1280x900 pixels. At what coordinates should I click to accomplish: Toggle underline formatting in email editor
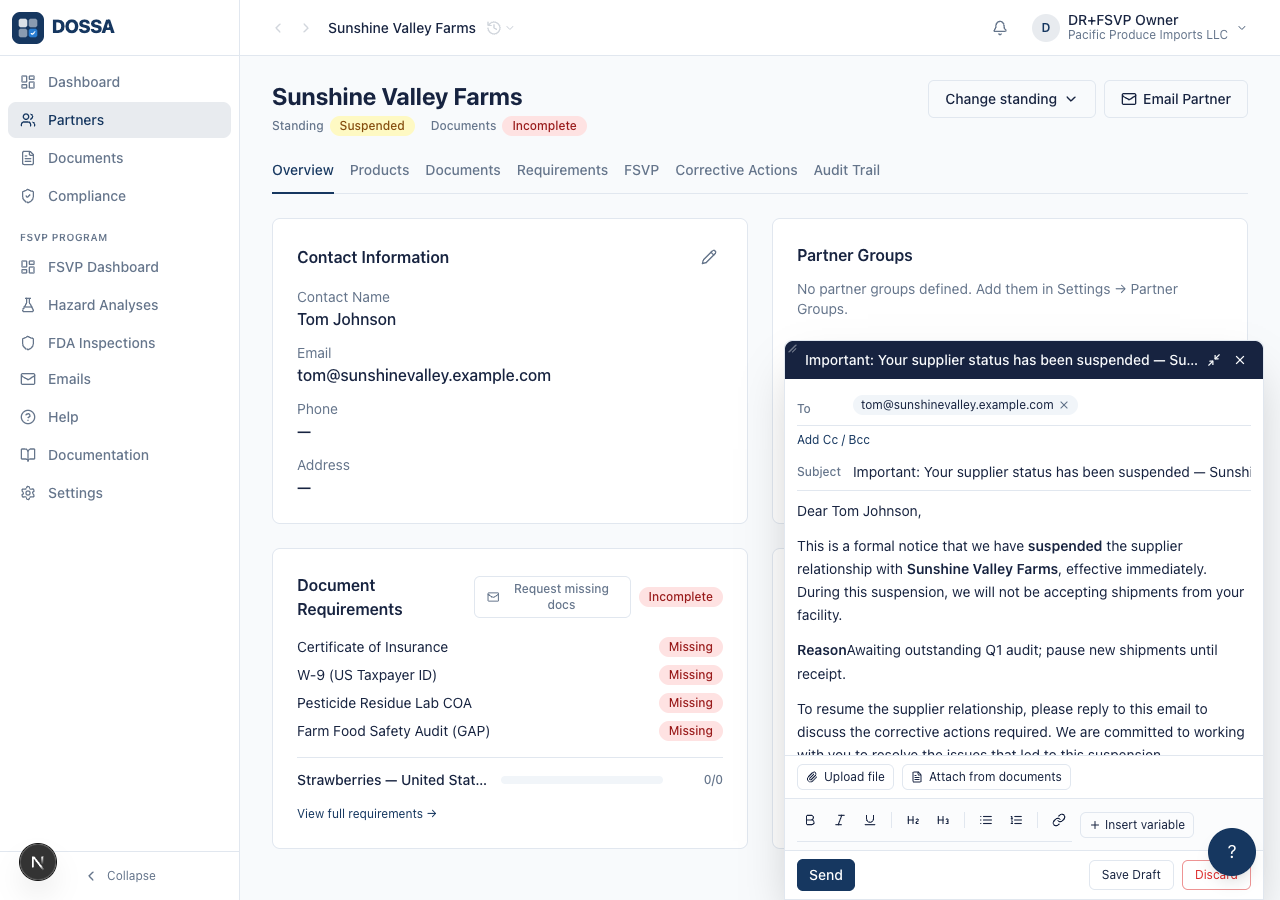coord(870,820)
